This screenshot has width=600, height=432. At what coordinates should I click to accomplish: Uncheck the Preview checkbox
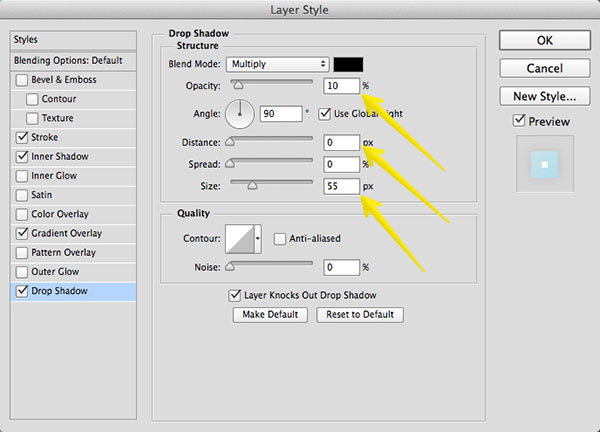(x=517, y=121)
